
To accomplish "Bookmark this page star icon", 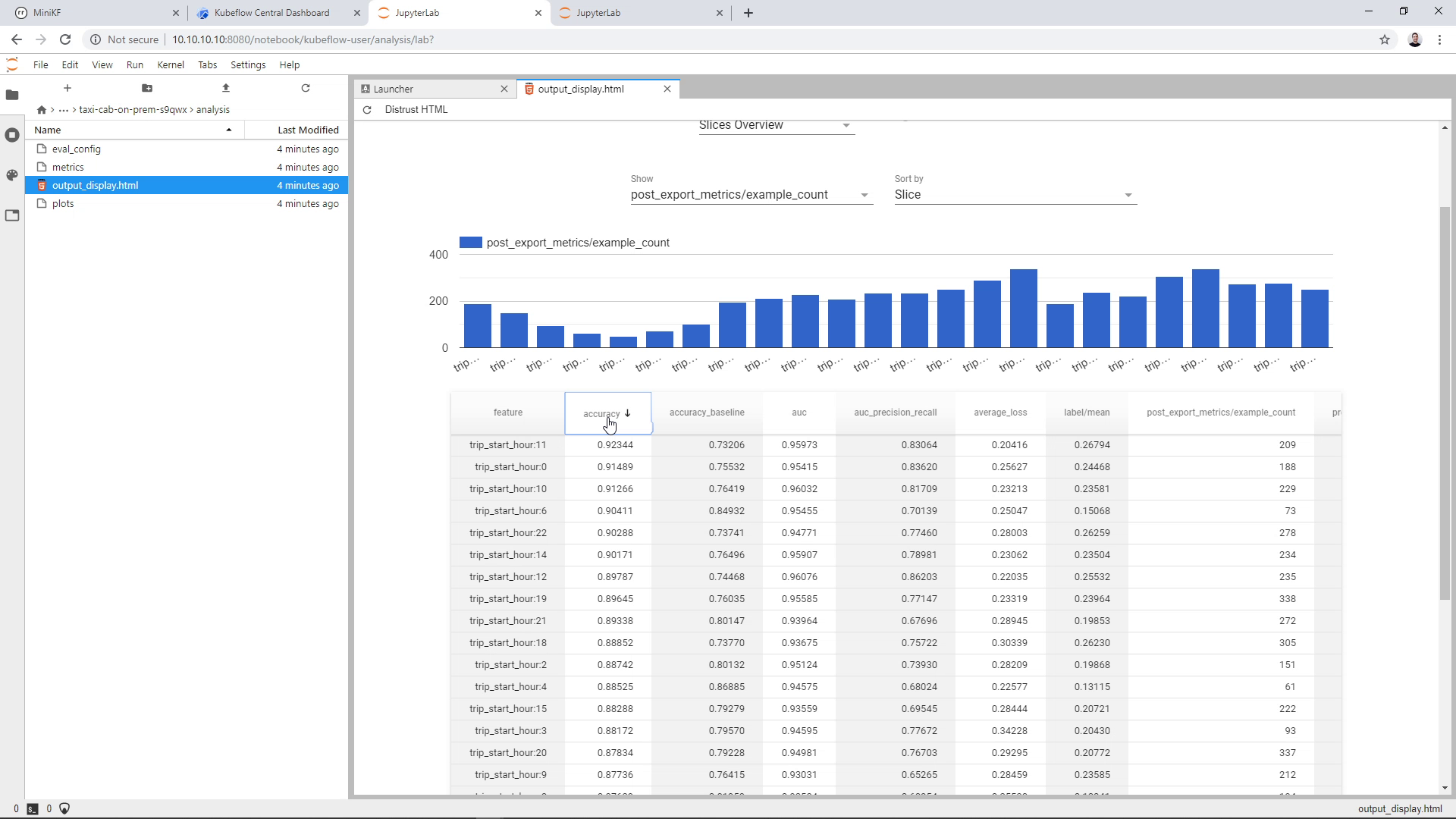I will [x=1385, y=39].
